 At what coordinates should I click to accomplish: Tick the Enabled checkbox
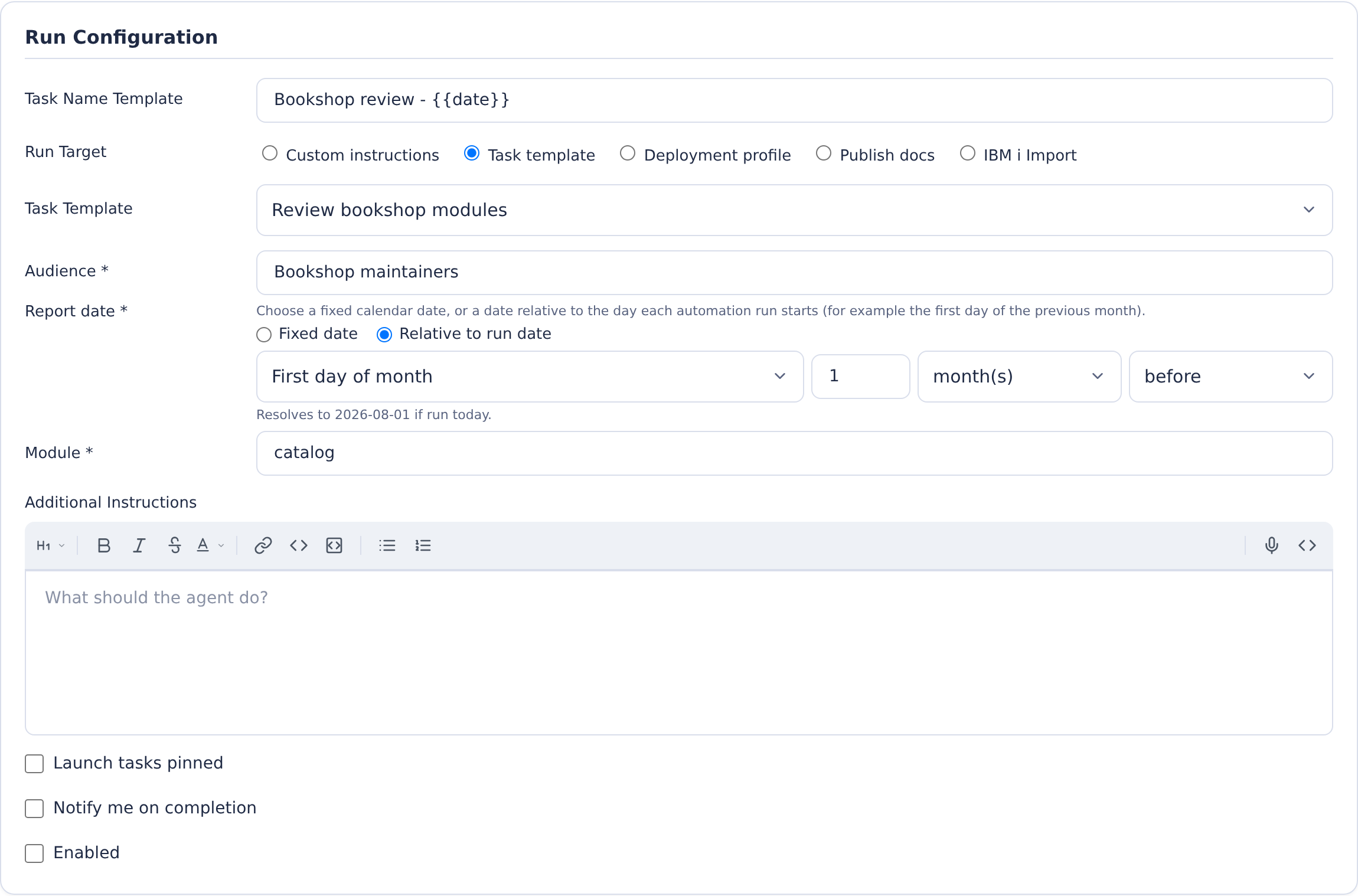(x=34, y=854)
